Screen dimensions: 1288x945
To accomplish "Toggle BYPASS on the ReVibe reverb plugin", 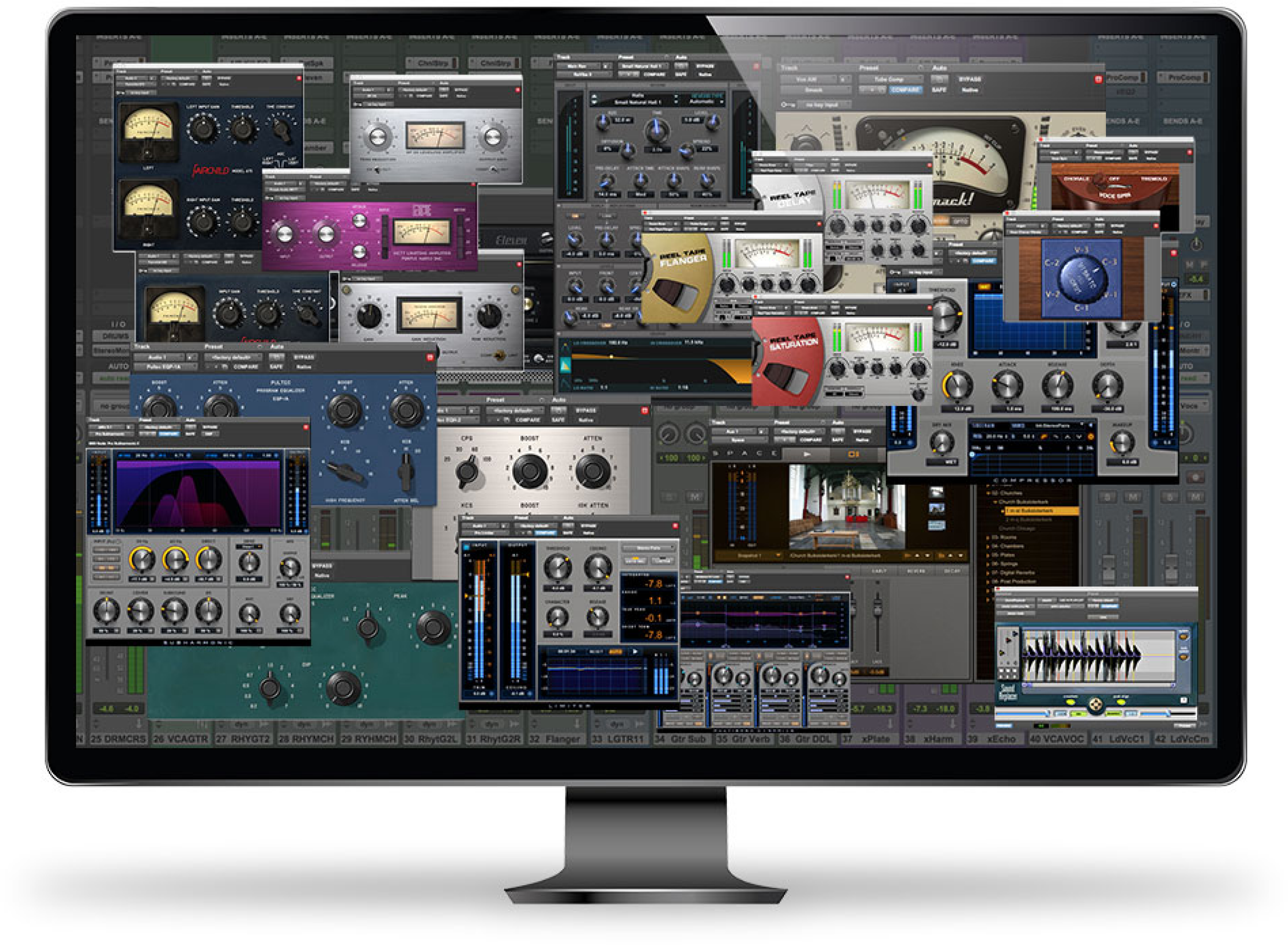I will click(x=706, y=67).
